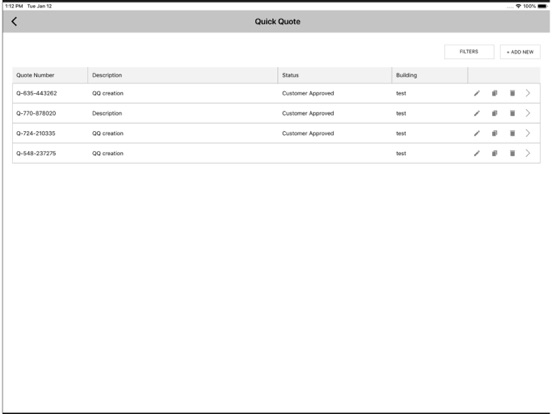Click 'QQ creation' in row Q-635-443262
This screenshot has width=552, height=414.
108,93
